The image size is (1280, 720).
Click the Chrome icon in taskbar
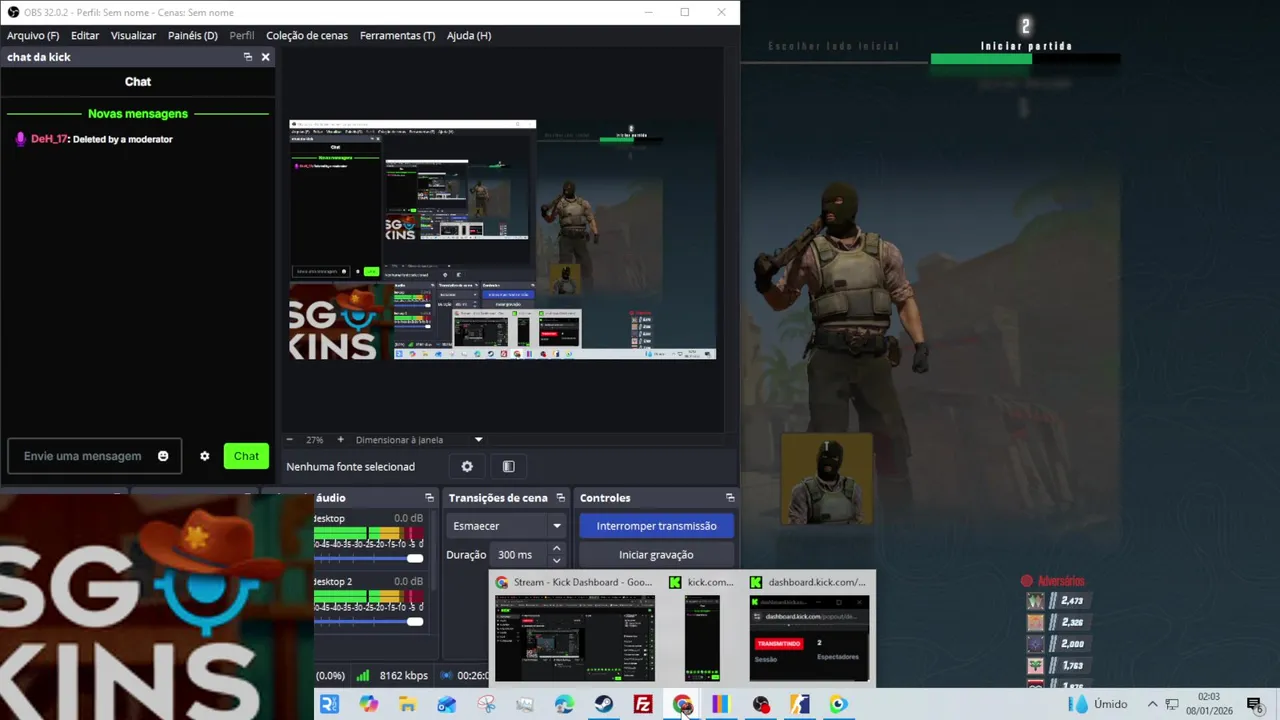pos(682,704)
